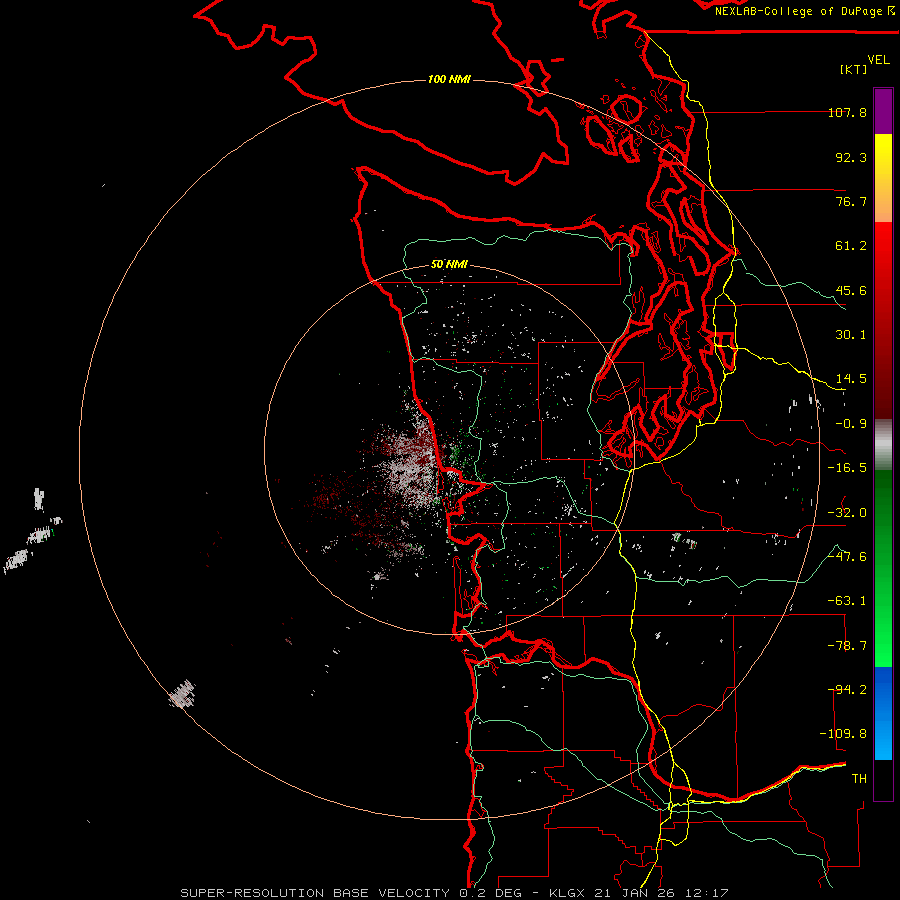Click the -94.2 velocity scale value
Screen dimensions: 900x900
847,690
